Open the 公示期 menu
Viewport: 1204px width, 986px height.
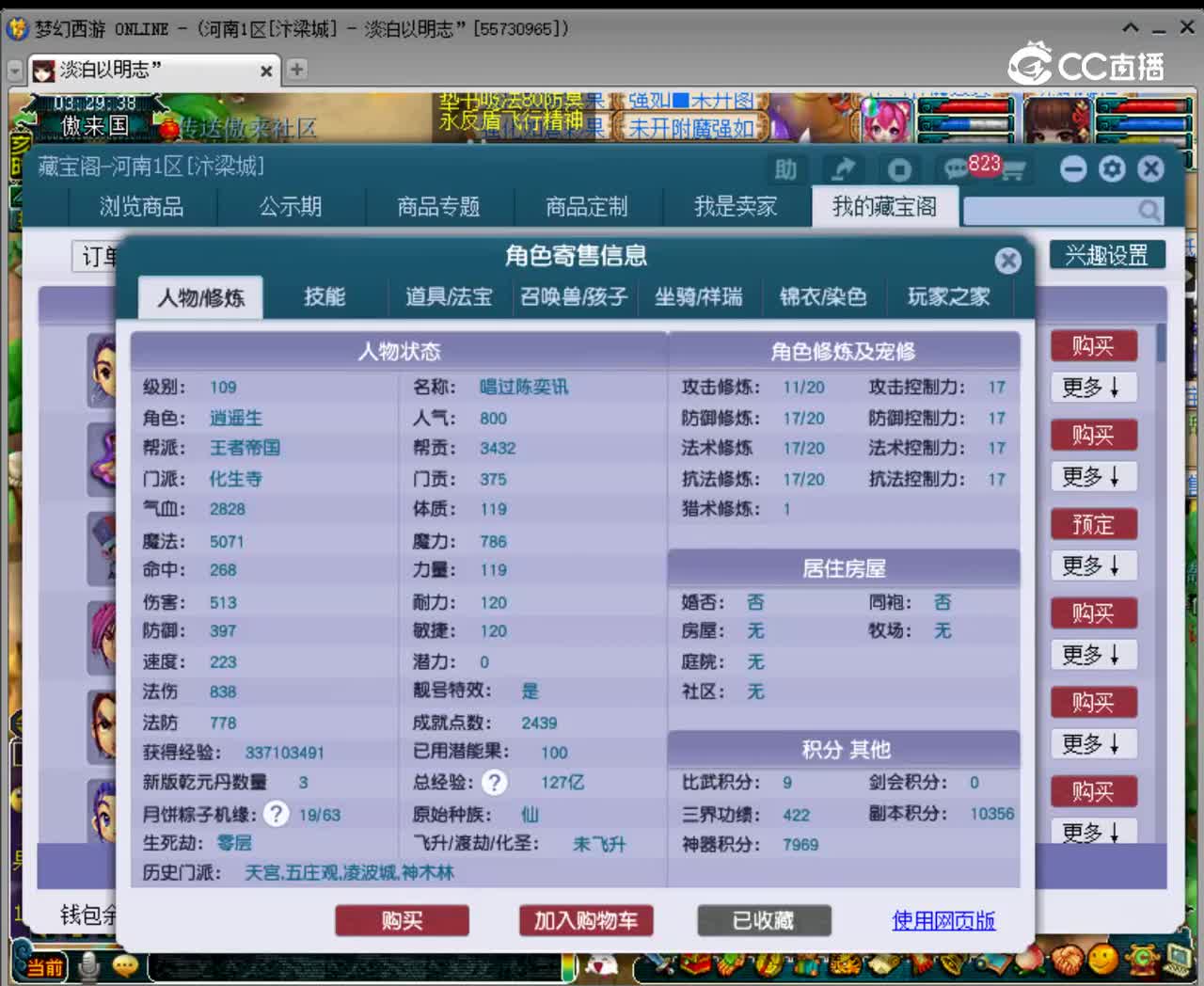[x=291, y=206]
